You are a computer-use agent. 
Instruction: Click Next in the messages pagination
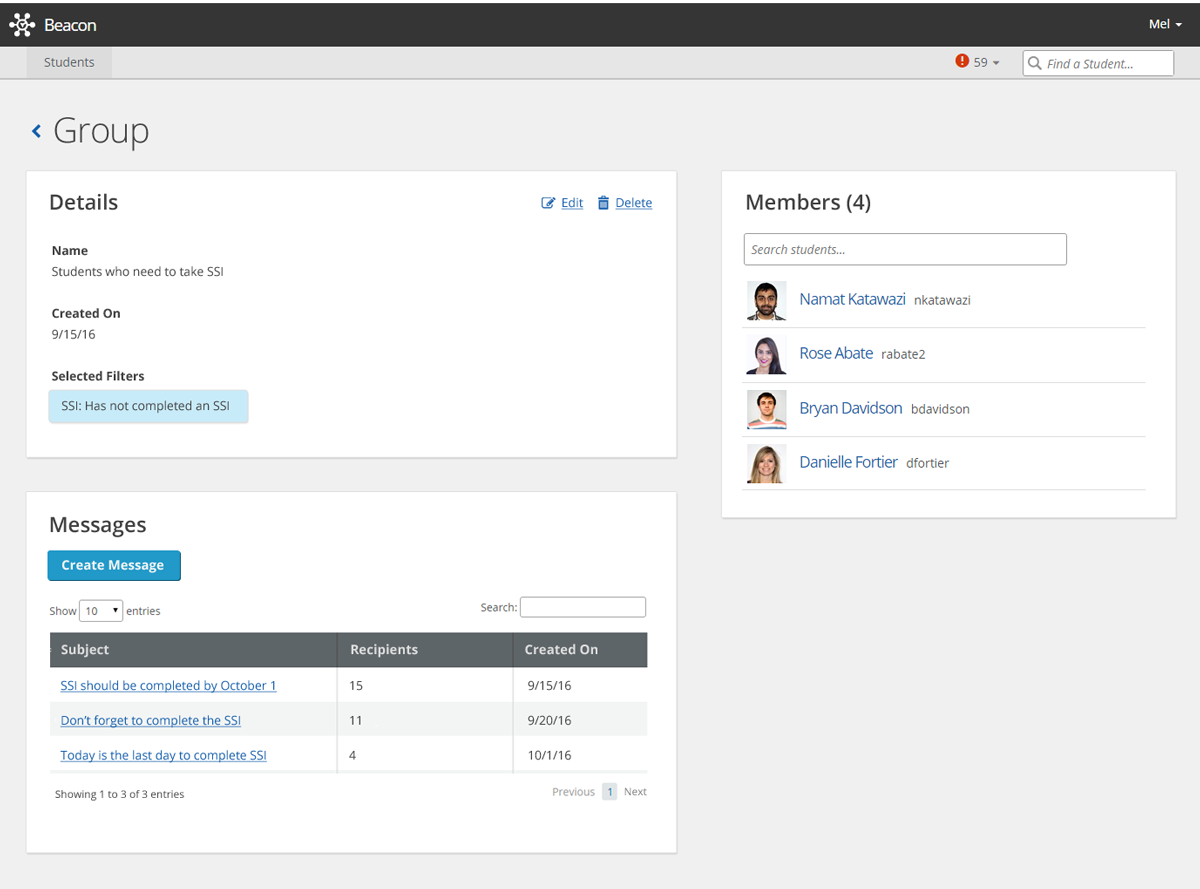pyautogui.click(x=635, y=791)
